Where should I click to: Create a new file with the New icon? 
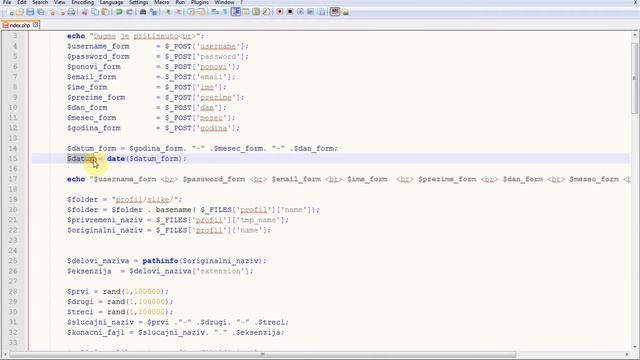pyautogui.click(x=10, y=12)
